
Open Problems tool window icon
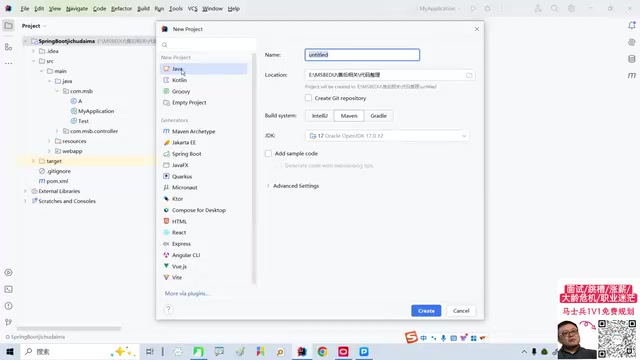(x=8, y=306)
